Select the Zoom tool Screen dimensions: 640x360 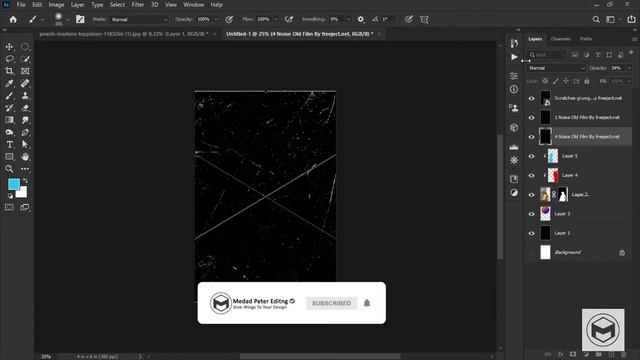click(x=9, y=169)
